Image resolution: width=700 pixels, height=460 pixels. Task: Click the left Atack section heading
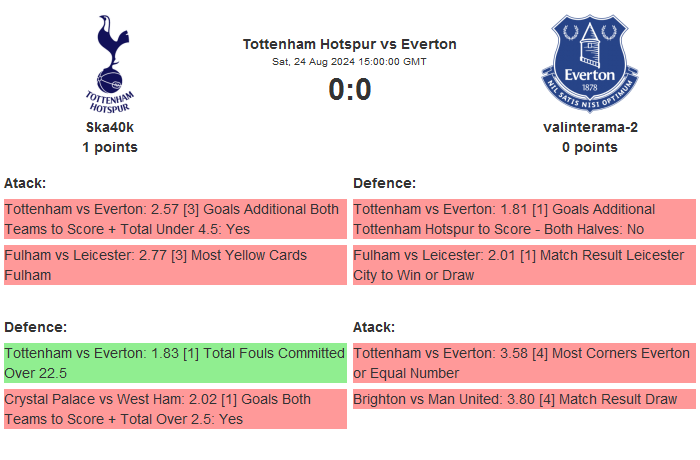[25, 183]
